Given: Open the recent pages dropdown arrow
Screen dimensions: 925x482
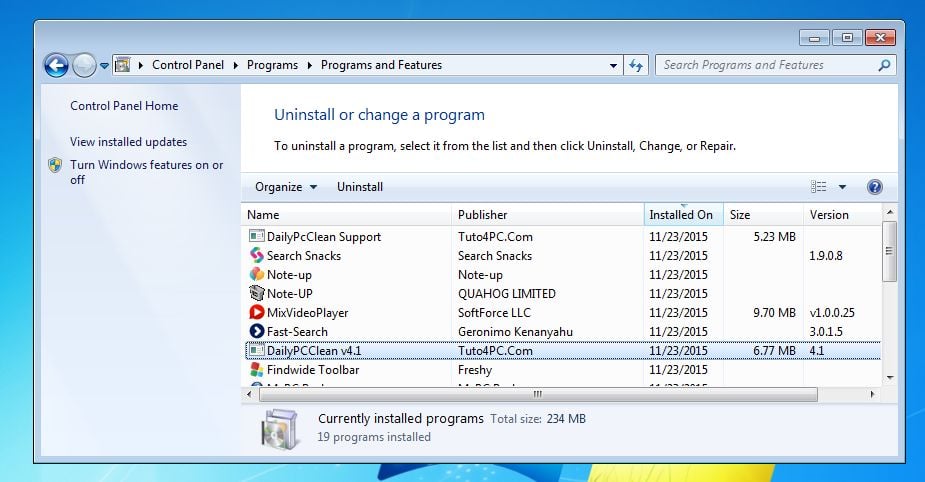Looking at the screenshot, I should (x=104, y=65).
